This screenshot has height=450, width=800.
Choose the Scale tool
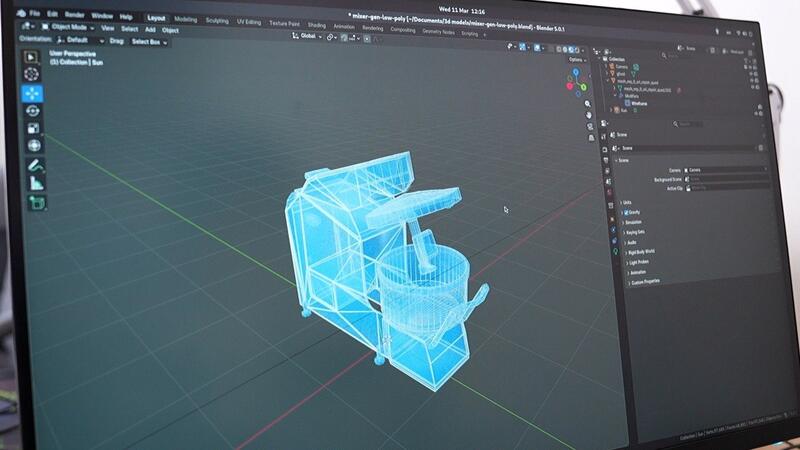(x=34, y=128)
